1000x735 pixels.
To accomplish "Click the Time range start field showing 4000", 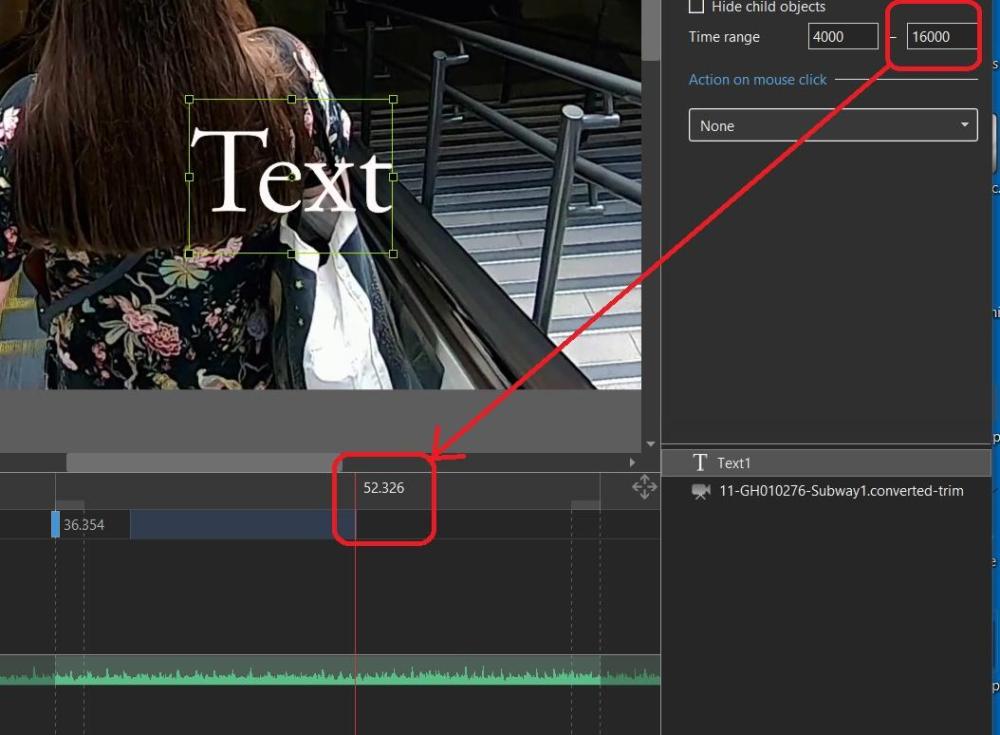I will point(842,37).
